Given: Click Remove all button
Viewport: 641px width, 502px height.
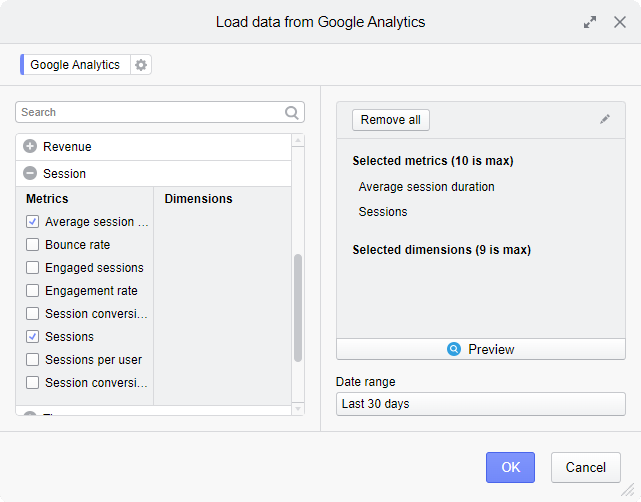Looking at the screenshot, I should coord(391,120).
